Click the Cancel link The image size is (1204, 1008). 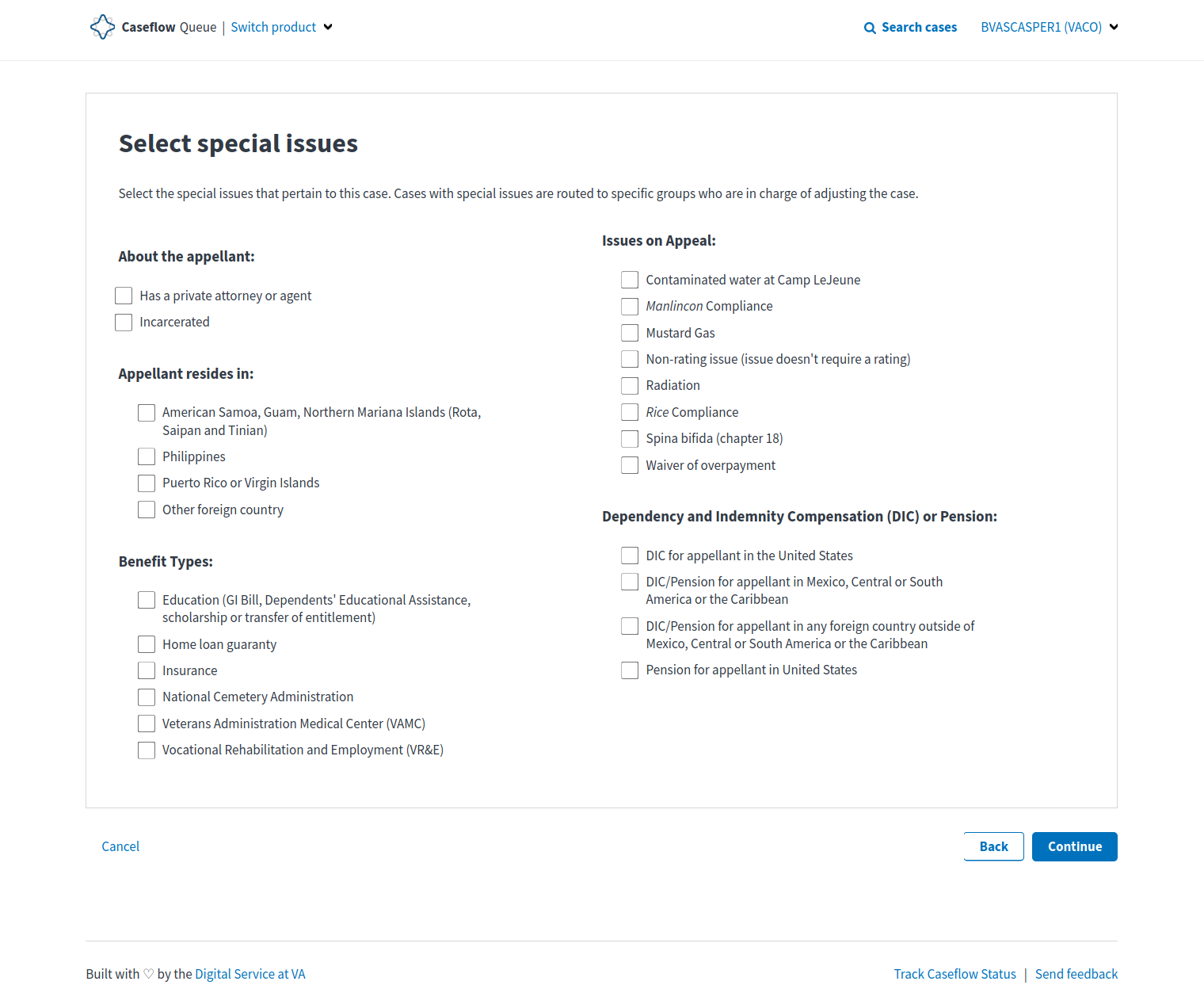[120, 846]
